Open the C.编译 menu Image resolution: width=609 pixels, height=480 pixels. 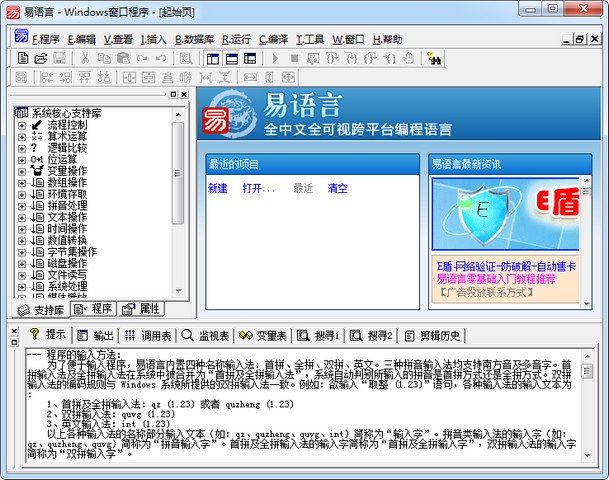(x=274, y=39)
